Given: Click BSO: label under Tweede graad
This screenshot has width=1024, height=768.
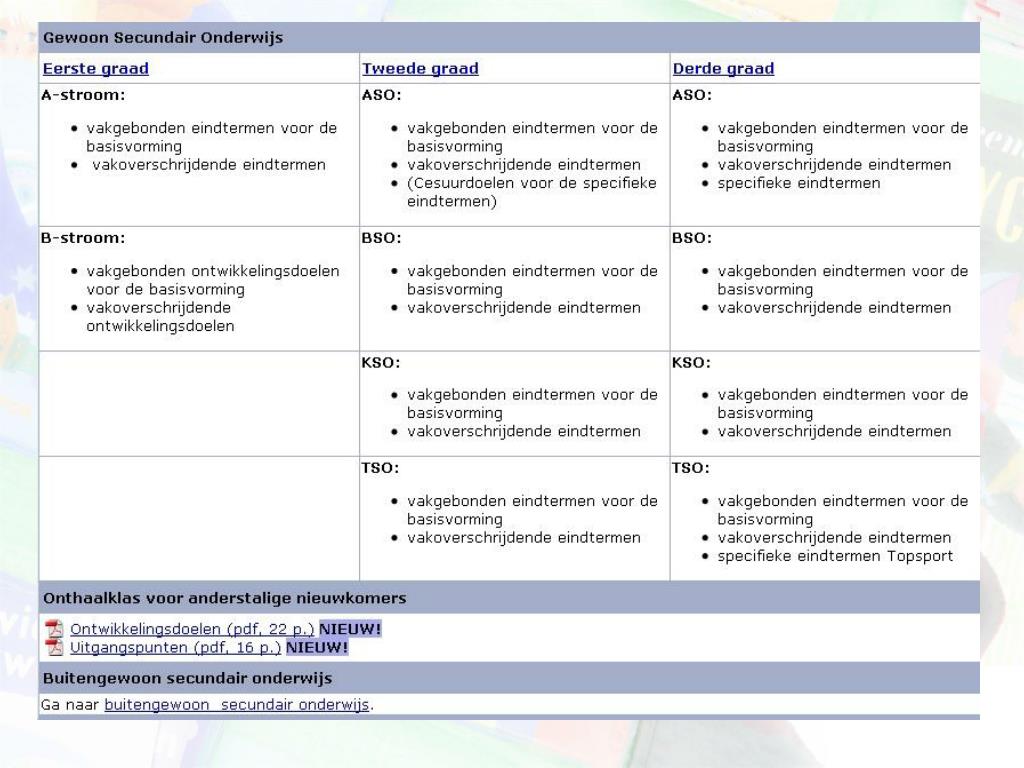Looking at the screenshot, I should pyautogui.click(x=382, y=238).
